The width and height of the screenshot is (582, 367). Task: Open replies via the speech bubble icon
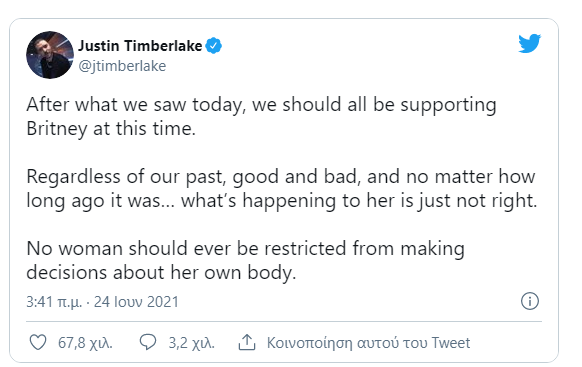148,342
